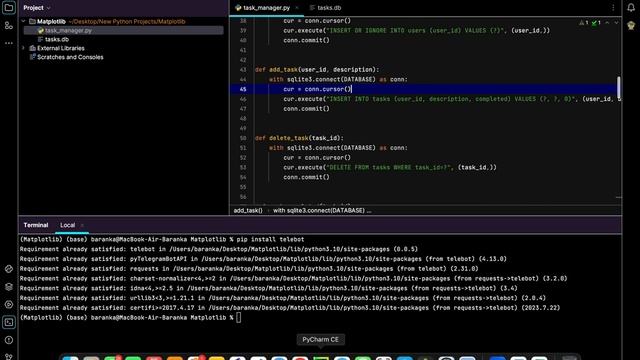Open the Git tool window icon at the bottom
The width and height of the screenshot is (640, 360).
[9, 356]
